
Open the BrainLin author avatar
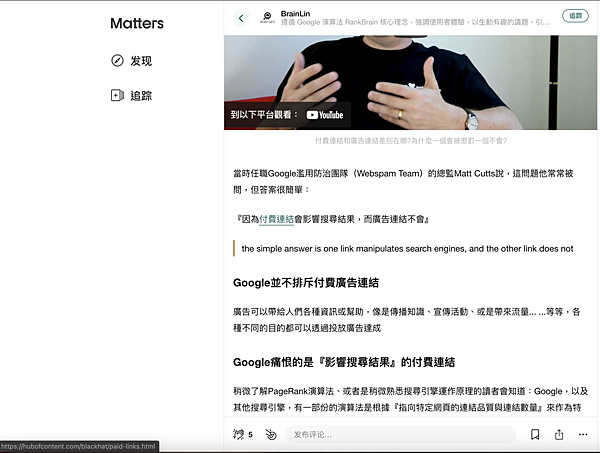(267, 18)
